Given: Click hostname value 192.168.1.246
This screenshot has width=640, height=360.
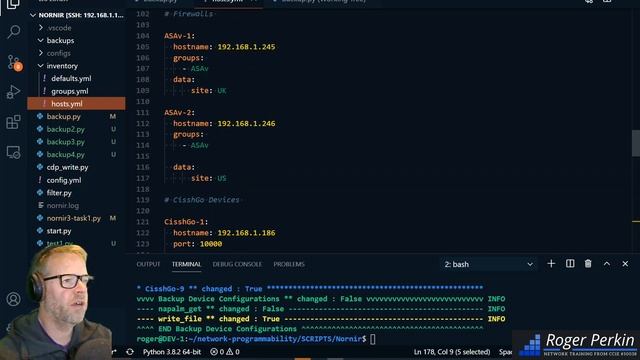Looking at the screenshot, I should [x=246, y=123].
